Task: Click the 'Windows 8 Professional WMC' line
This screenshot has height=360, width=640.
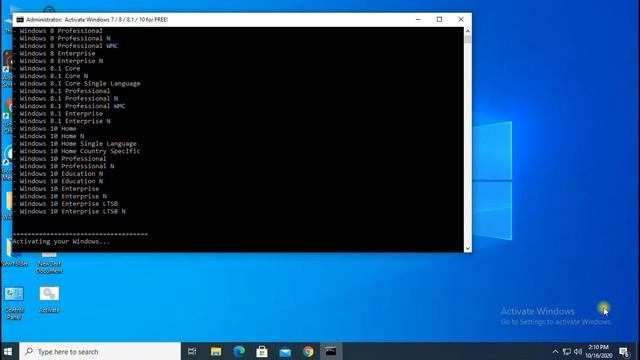Action: 69,46
